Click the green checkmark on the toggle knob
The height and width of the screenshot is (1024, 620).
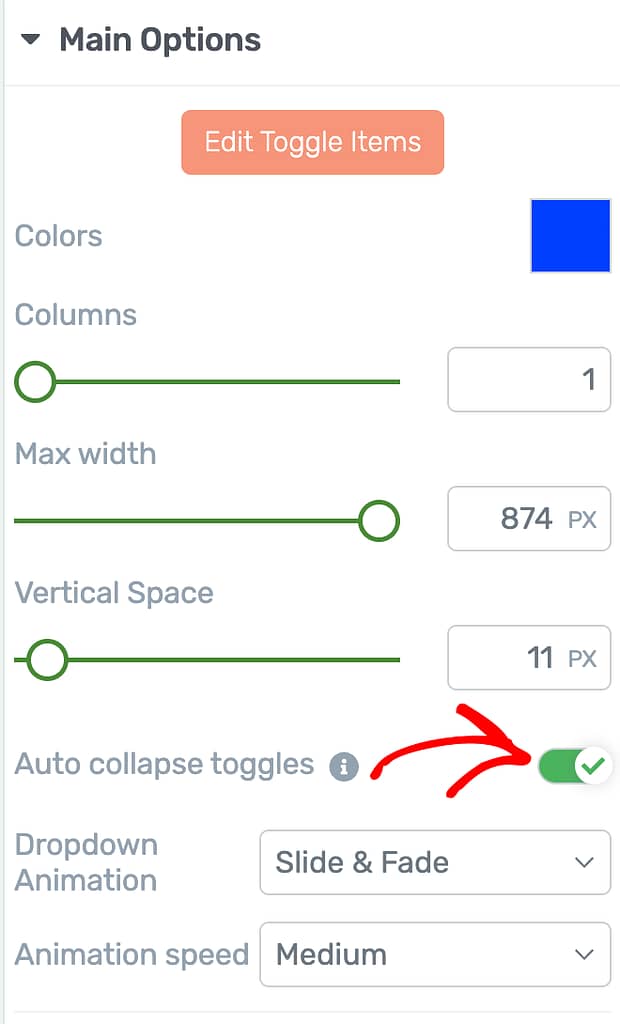[593, 765]
